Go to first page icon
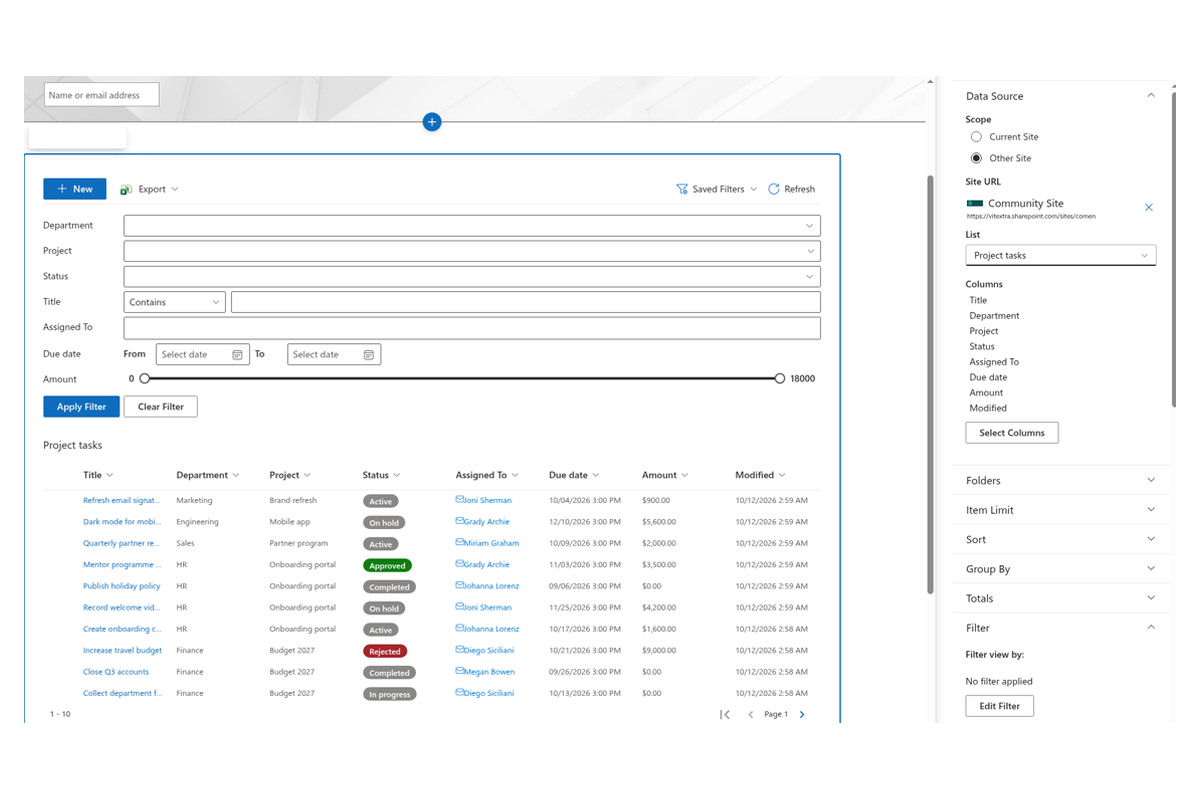 pos(725,714)
